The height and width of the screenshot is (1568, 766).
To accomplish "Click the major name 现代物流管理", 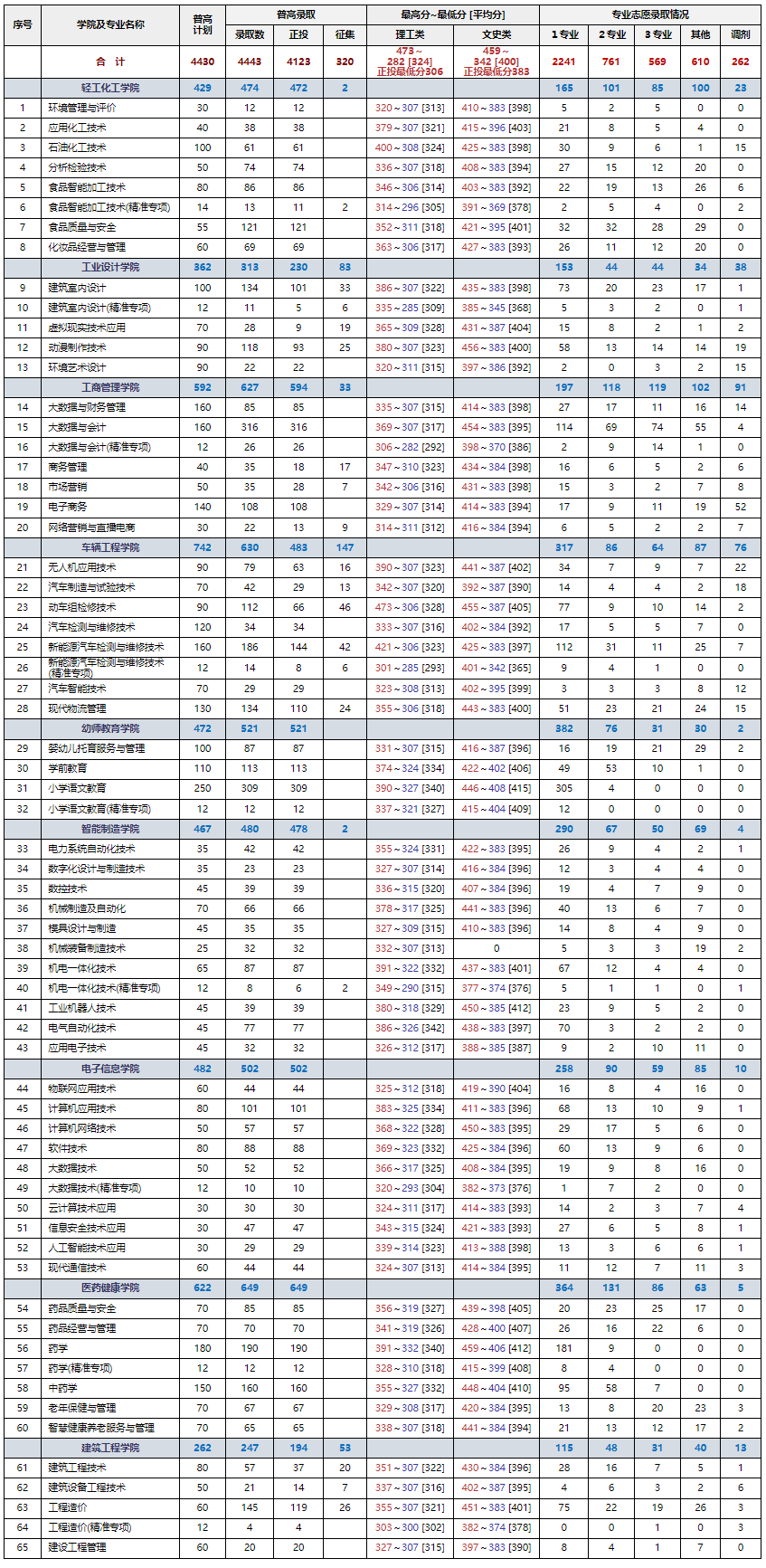I will (x=77, y=708).
